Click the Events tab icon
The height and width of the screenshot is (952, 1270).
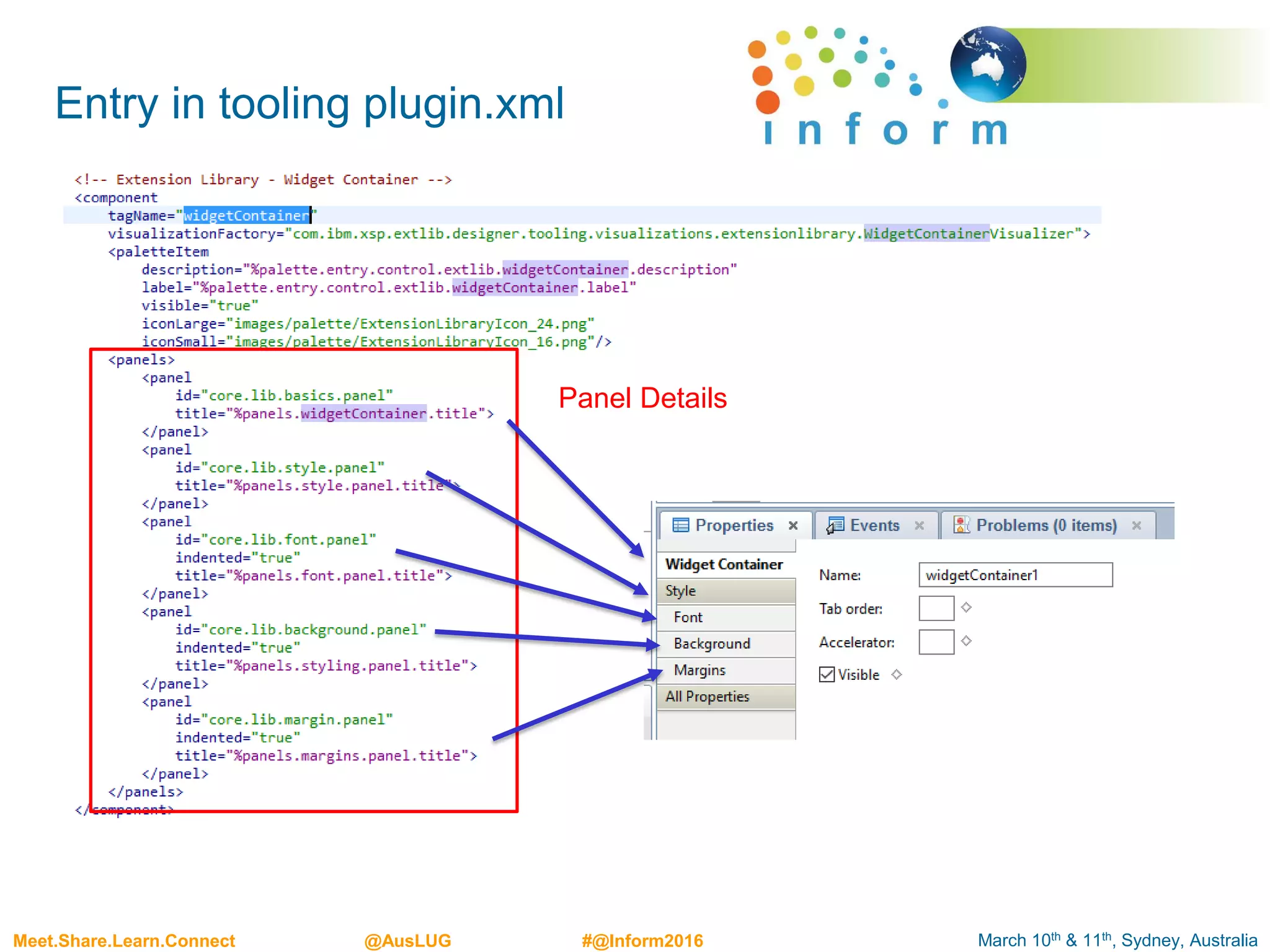click(x=835, y=525)
